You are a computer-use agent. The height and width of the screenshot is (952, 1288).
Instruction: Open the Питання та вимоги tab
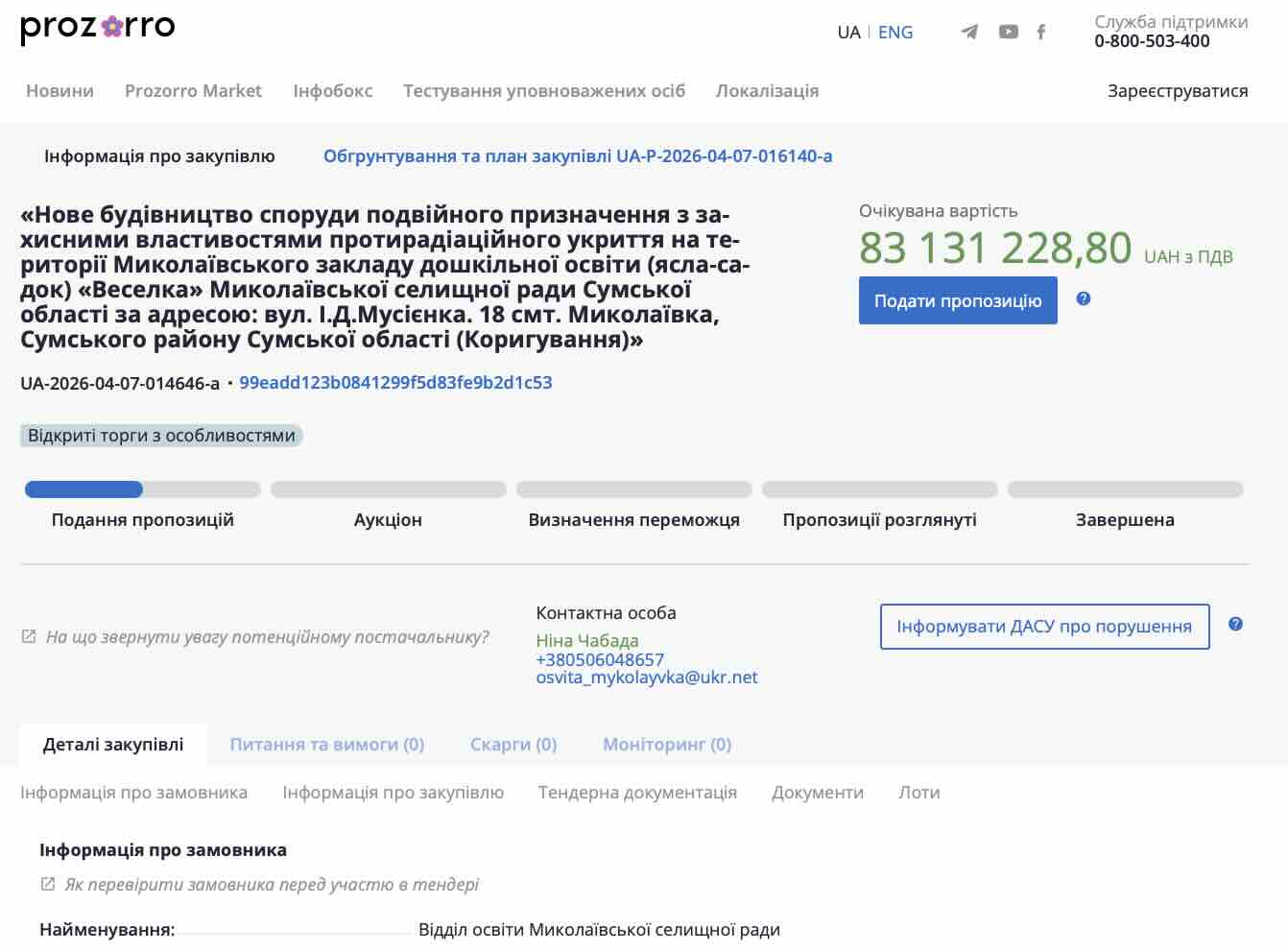[x=326, y=745]
